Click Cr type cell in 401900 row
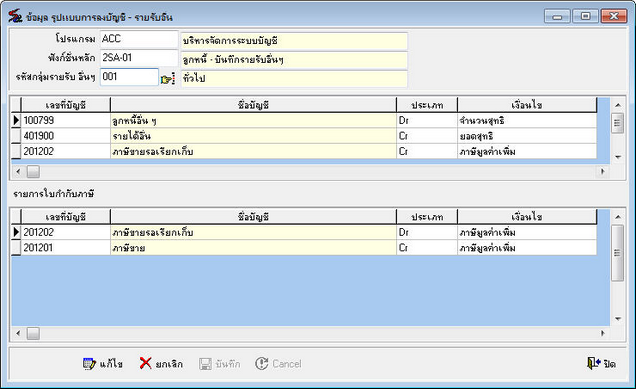This screenshot has width=636, height=389. point(427,136)
